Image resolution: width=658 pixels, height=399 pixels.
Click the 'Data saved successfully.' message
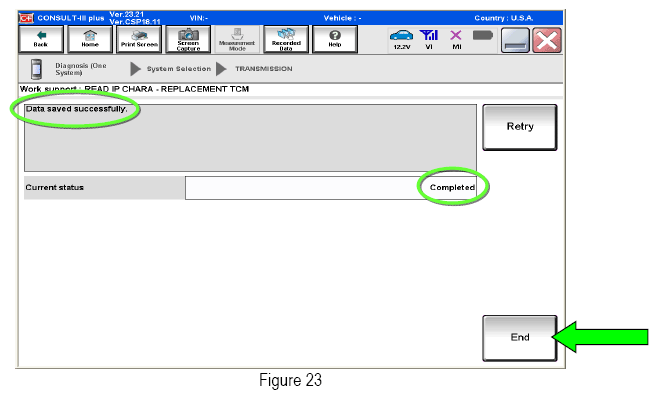click(x=76, y=109)
